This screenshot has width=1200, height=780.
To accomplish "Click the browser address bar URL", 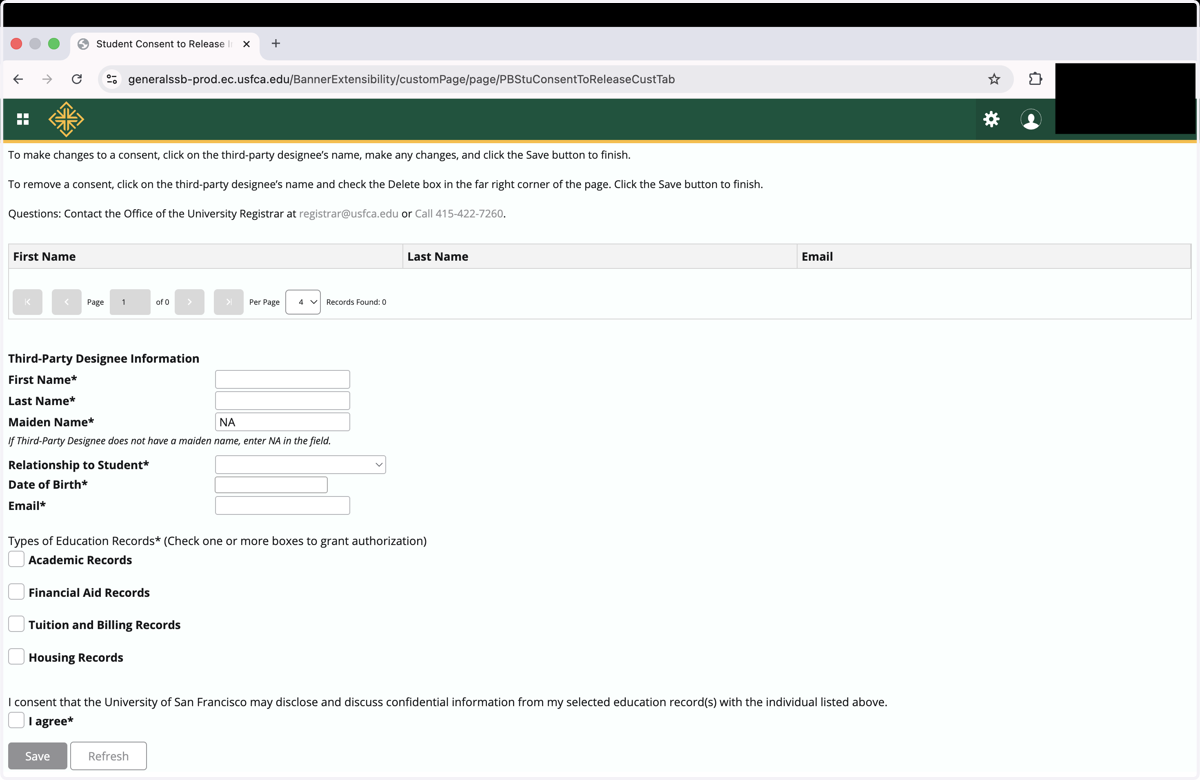I will click(x=401, y=79).
